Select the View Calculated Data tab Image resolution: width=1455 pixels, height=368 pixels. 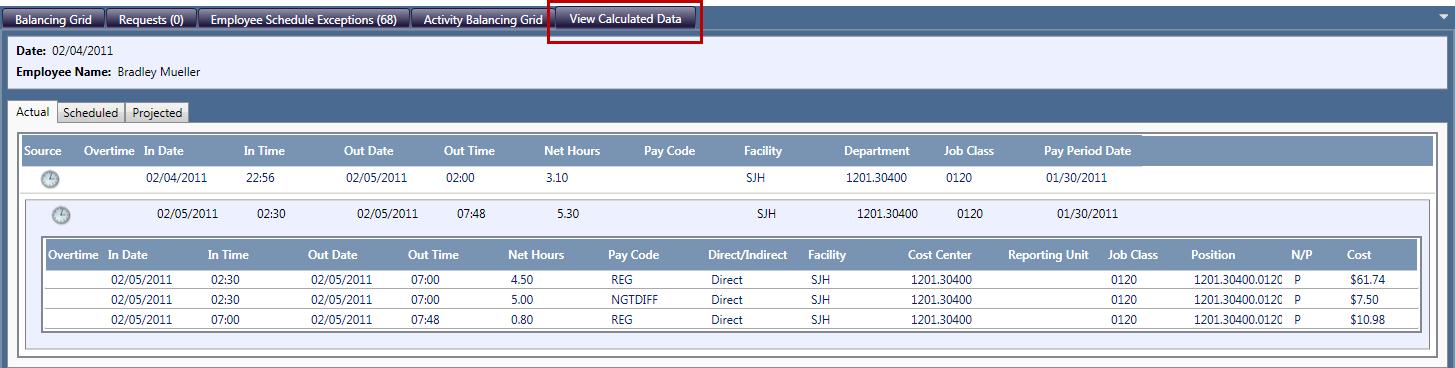pyautogui.click(x=625, y=19)
